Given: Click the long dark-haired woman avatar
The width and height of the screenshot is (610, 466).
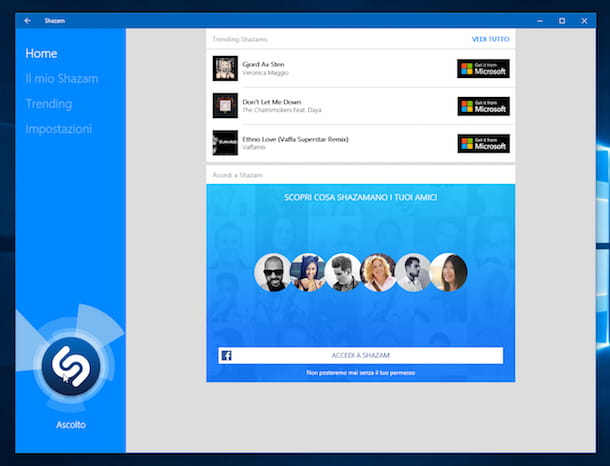Looking at the screenshot, I should tap(449, 273).
